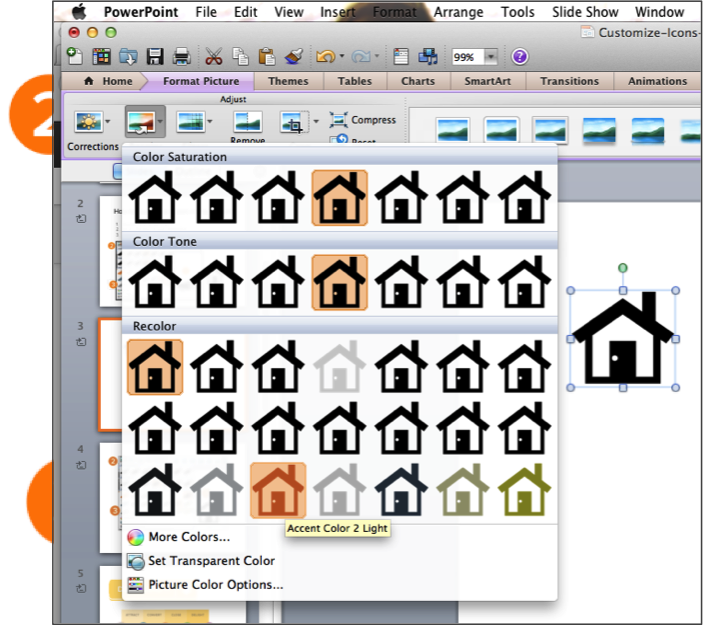The height and width of the screenshot is (626, 703).
Task: Click the New Presentation toolbar icon
Action: tap(74, 56)
